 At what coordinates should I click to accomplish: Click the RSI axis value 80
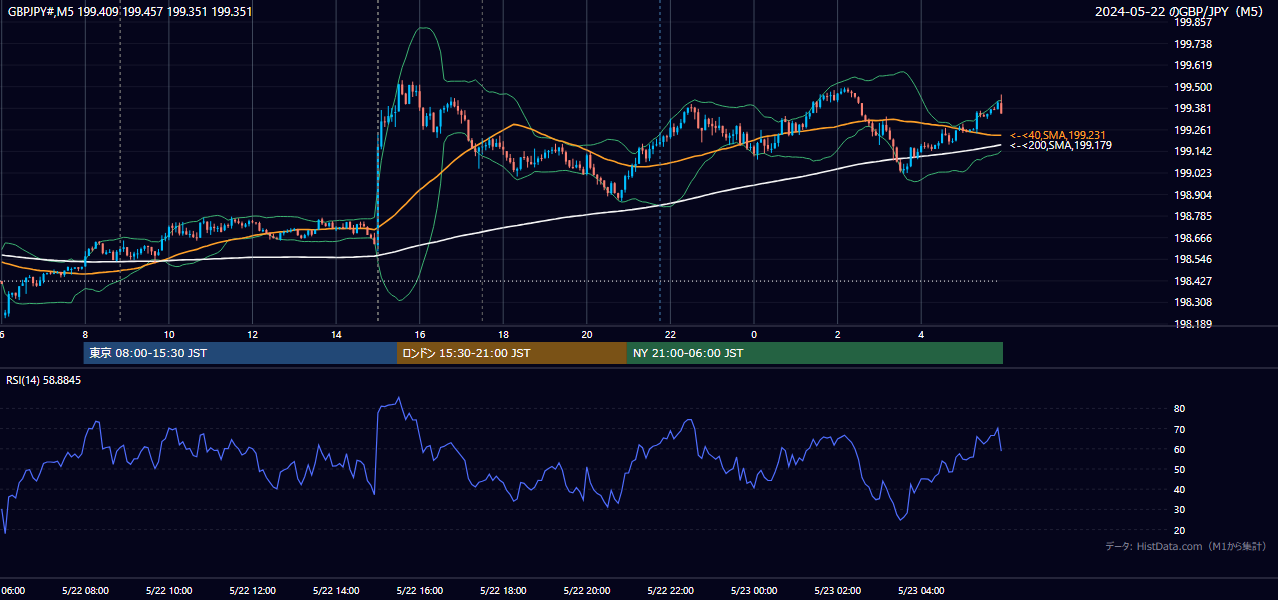(x=1179, y=409)
